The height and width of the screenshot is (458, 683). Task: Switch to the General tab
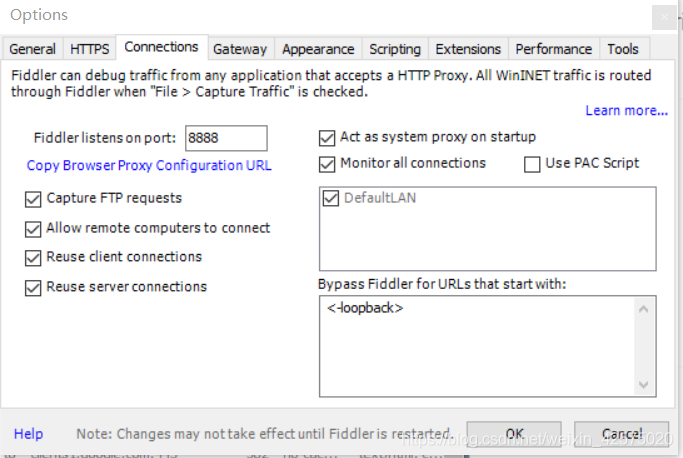tap(32, 49)
